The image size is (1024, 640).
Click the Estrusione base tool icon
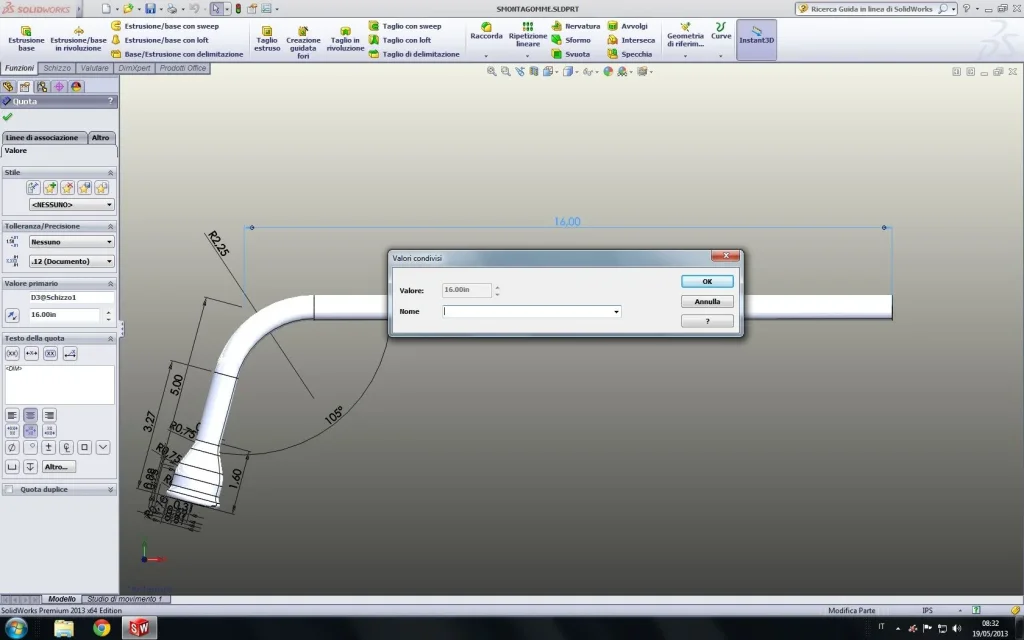tap(26, 30)
